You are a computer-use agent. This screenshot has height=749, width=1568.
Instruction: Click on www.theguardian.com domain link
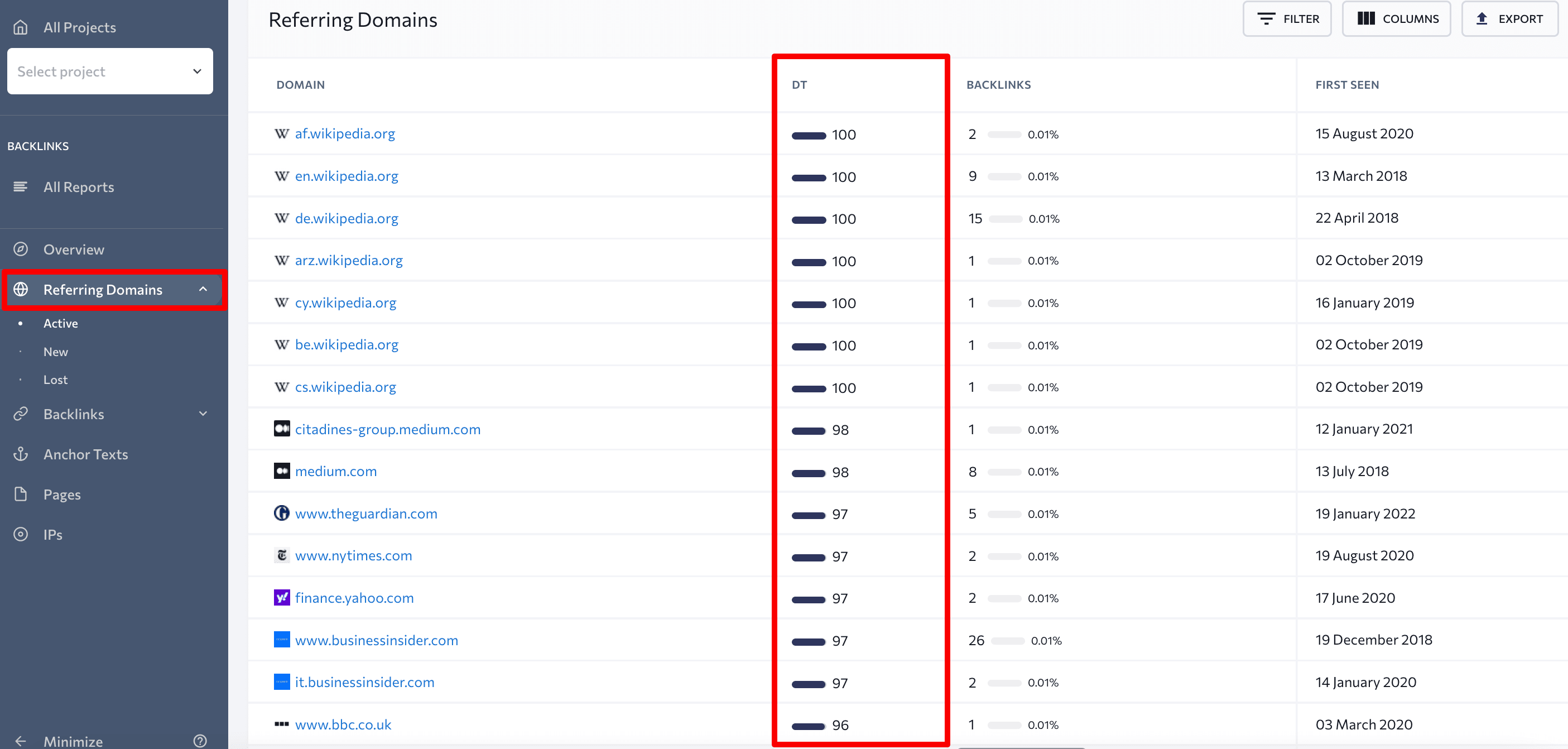[x=366, y=513]
